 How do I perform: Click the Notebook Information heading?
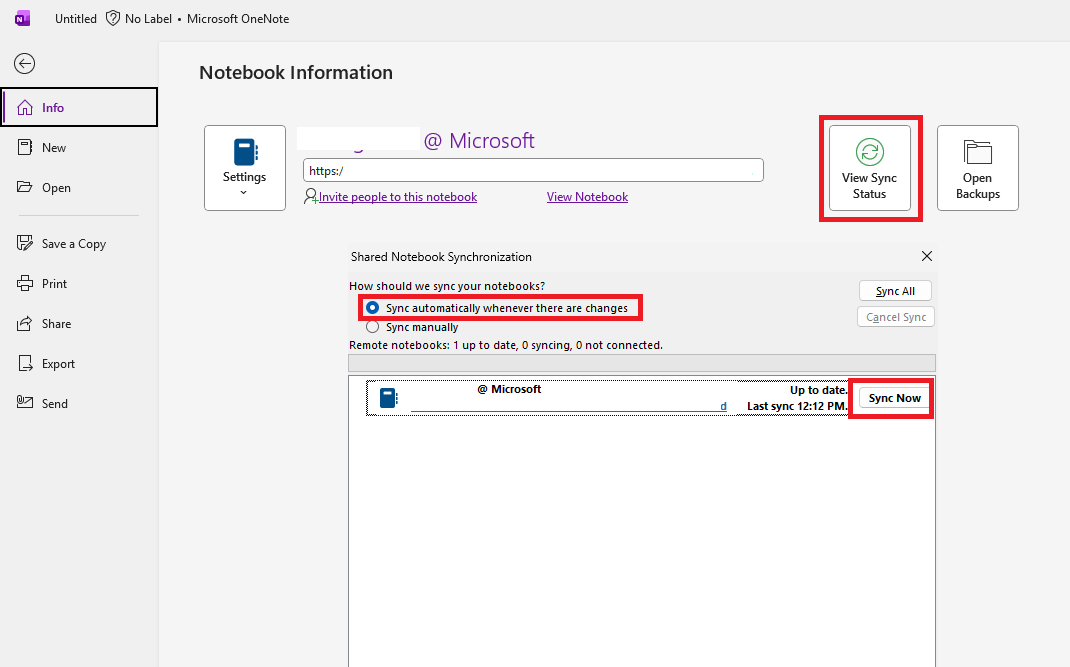click(296, 72)
